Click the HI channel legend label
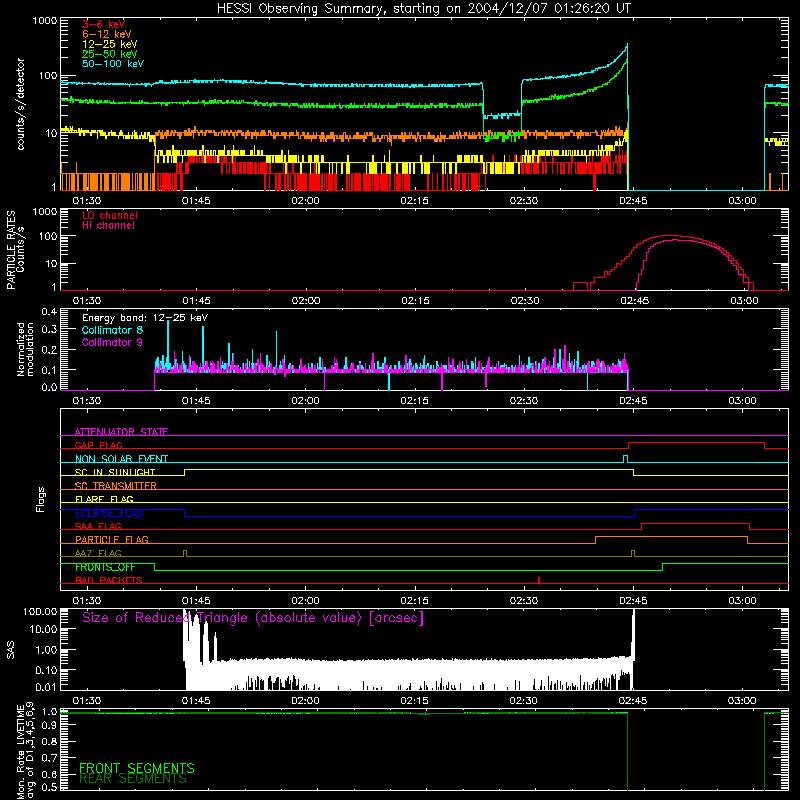Viewport: 800px width, 800px height. pos(108,225)
